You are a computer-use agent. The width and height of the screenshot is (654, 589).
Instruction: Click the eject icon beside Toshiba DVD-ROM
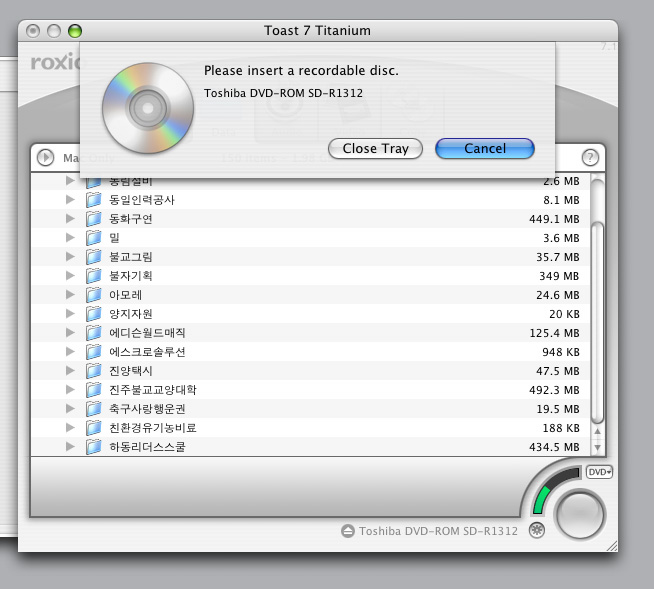point(348,531)
